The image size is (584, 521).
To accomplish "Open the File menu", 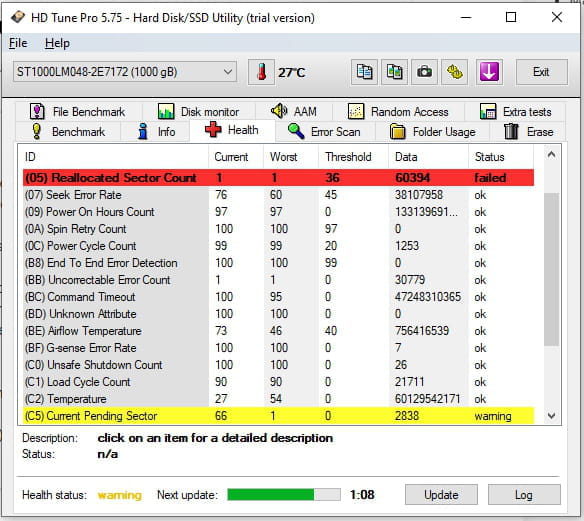I will (x=18, y=43).
